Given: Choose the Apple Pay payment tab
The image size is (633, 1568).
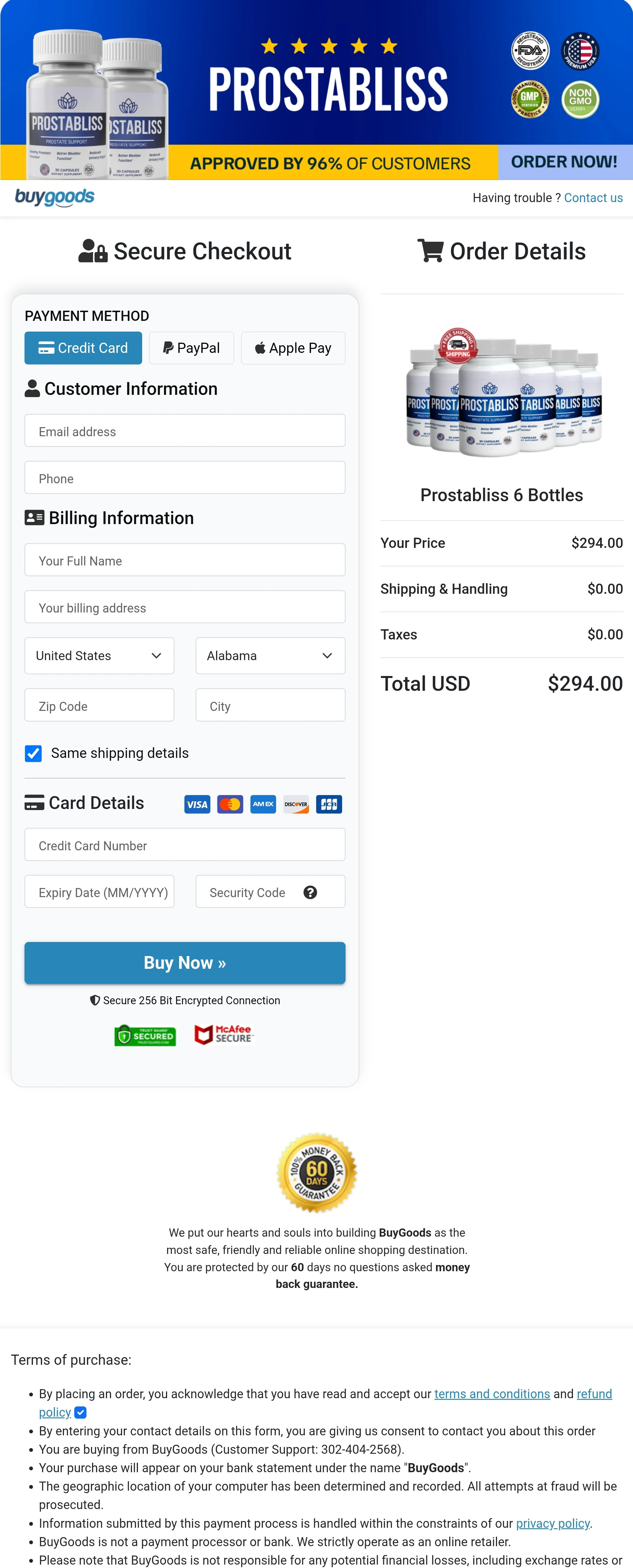Looking at the screenshot, I should coord(293,348).
